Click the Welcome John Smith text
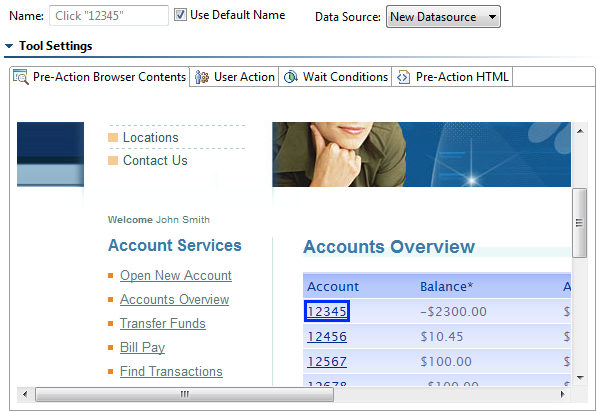597x412 pixels. click(159, 220)
